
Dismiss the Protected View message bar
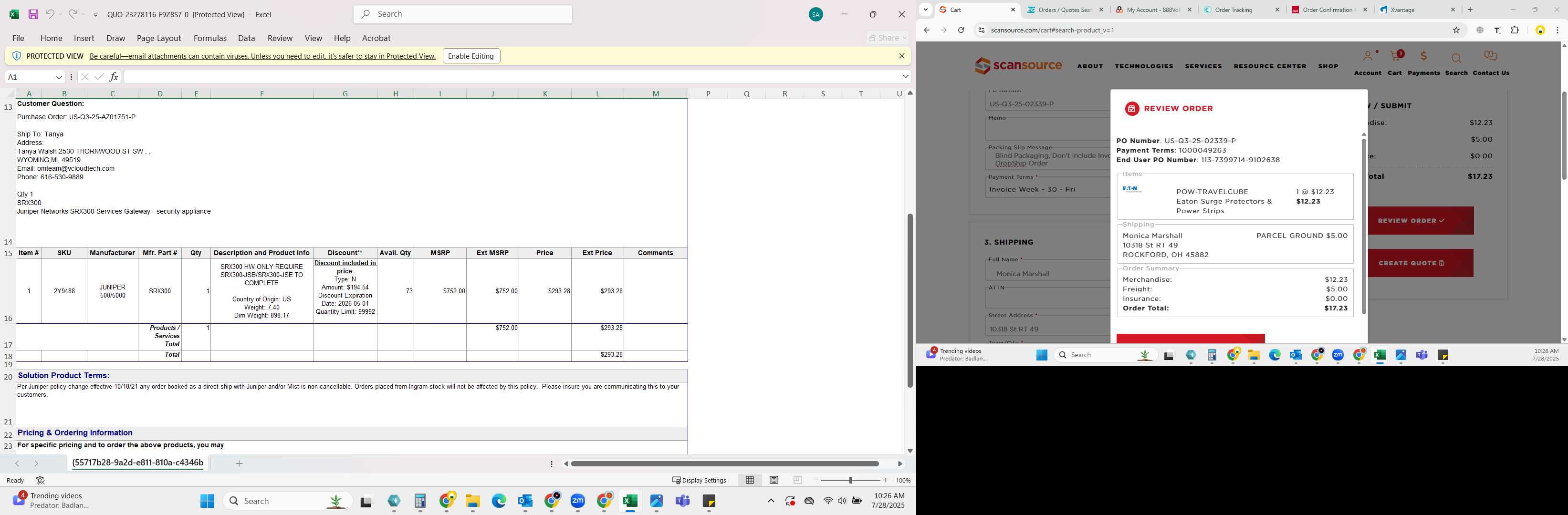(x=901, y=56)
